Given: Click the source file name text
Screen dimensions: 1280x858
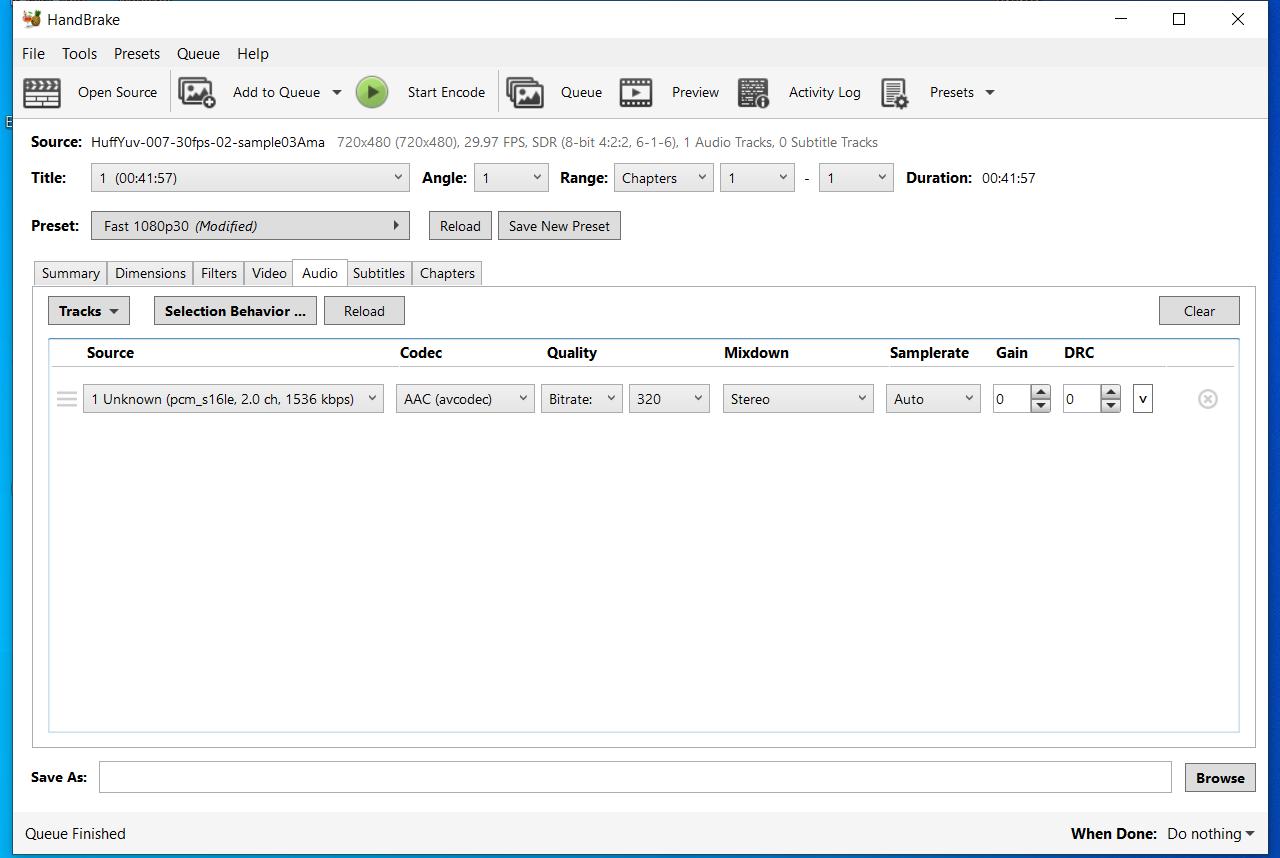Looking at the screenshot, I should 208,142.
